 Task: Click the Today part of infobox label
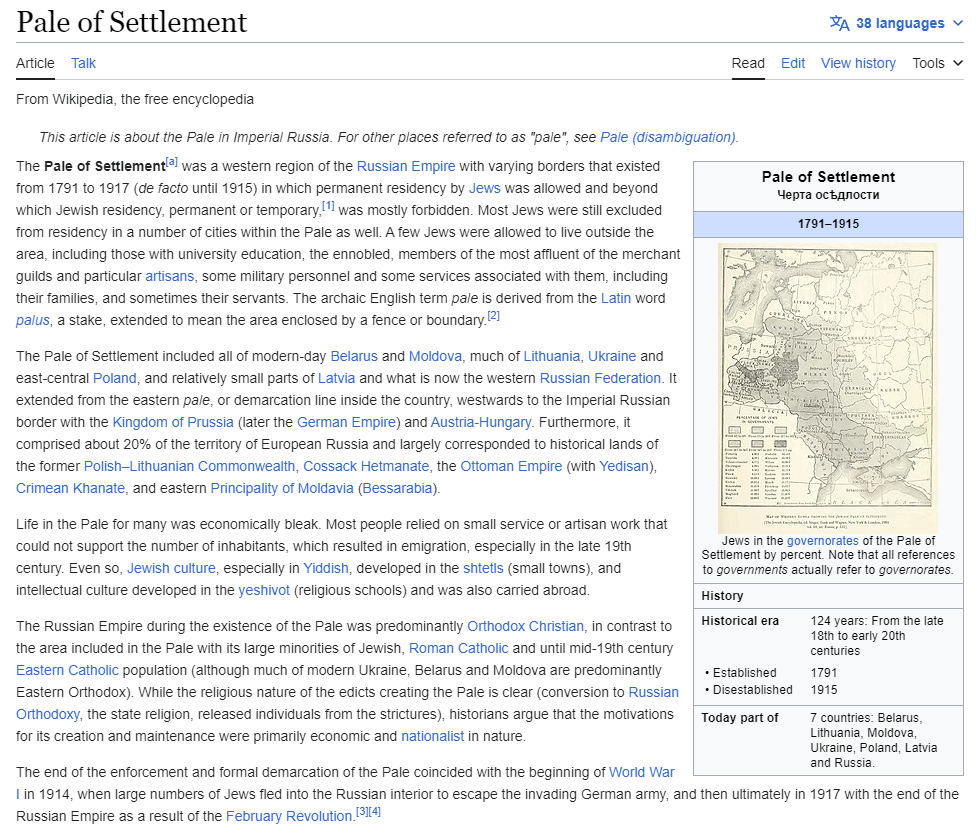tap(740, 717)
